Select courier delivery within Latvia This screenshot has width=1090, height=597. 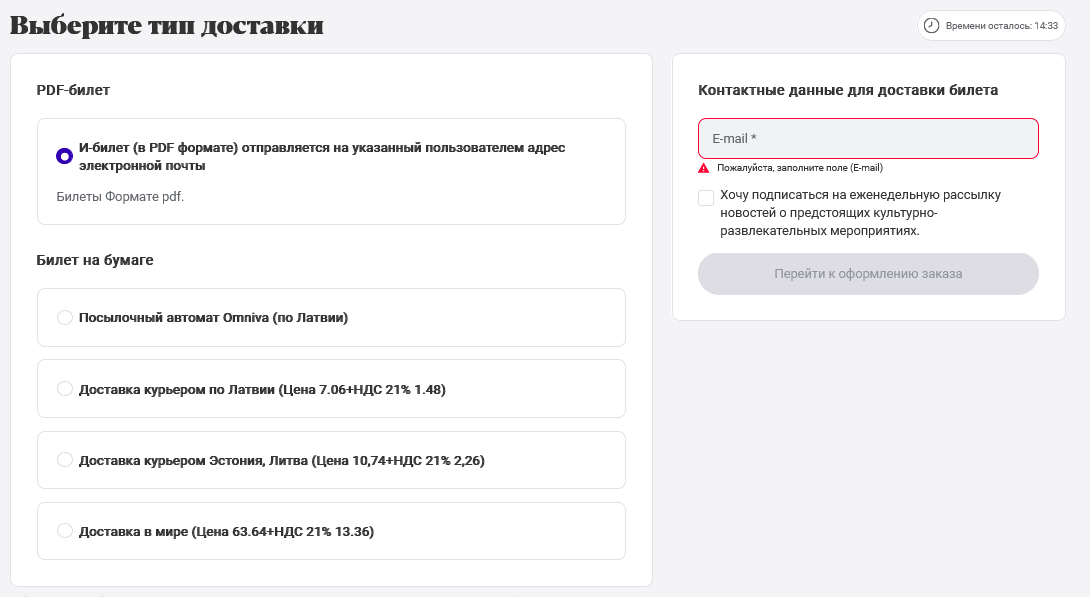(65, 389)
